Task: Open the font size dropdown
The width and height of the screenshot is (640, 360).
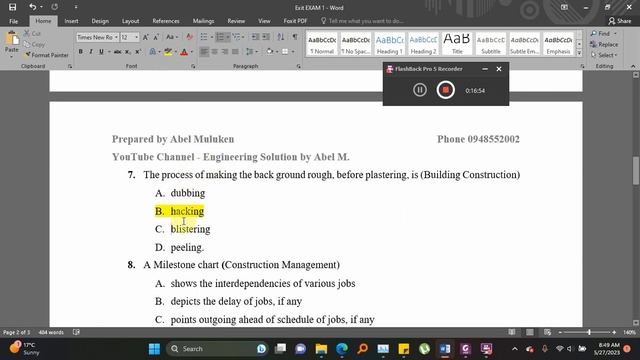Action: point(137,37)
